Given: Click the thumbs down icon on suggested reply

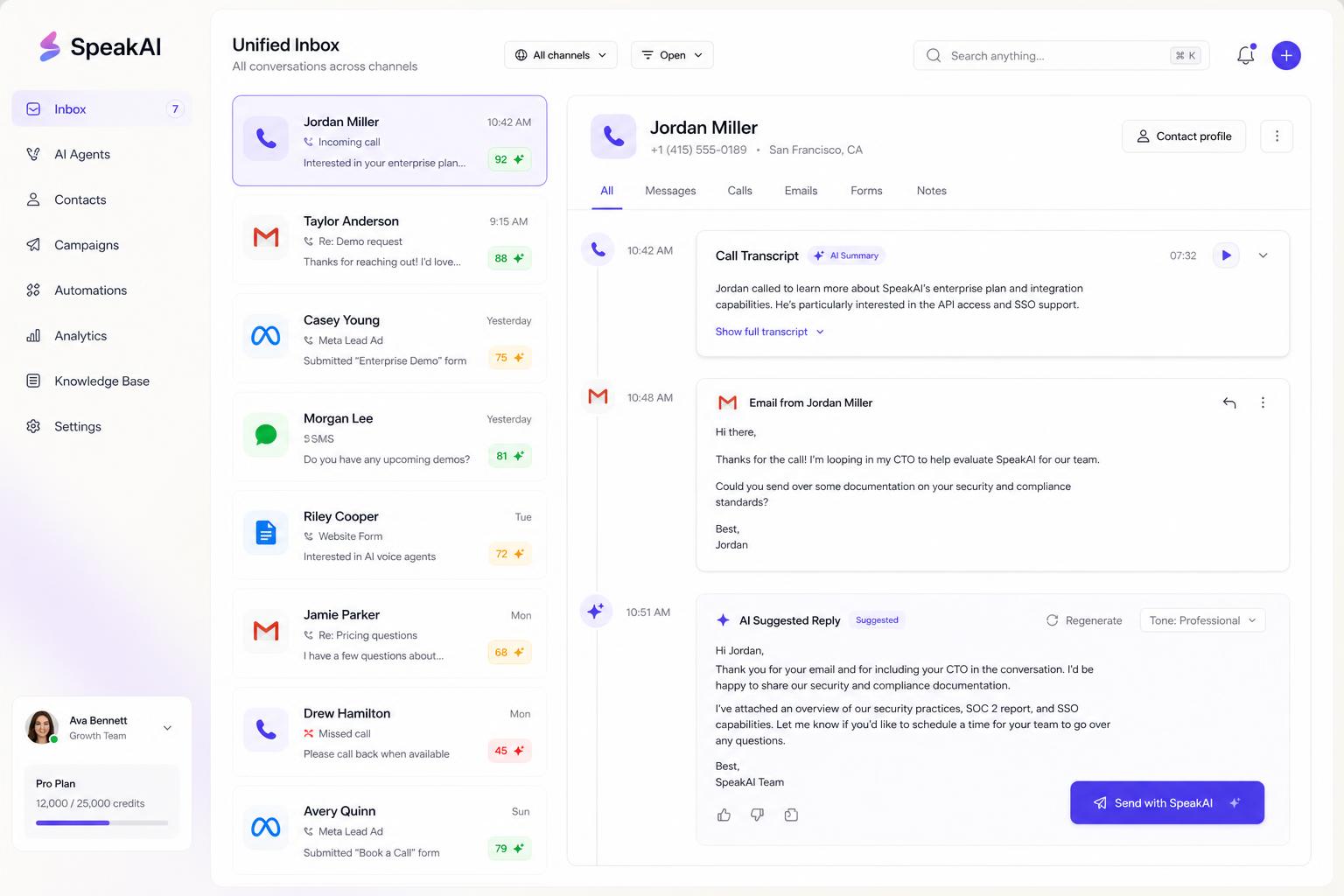Looking at the screenshot, I should click(x=758, y=815).
